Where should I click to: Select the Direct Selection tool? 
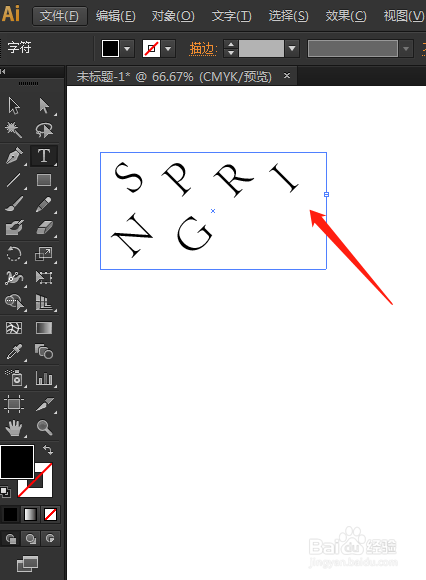[44, 106]
